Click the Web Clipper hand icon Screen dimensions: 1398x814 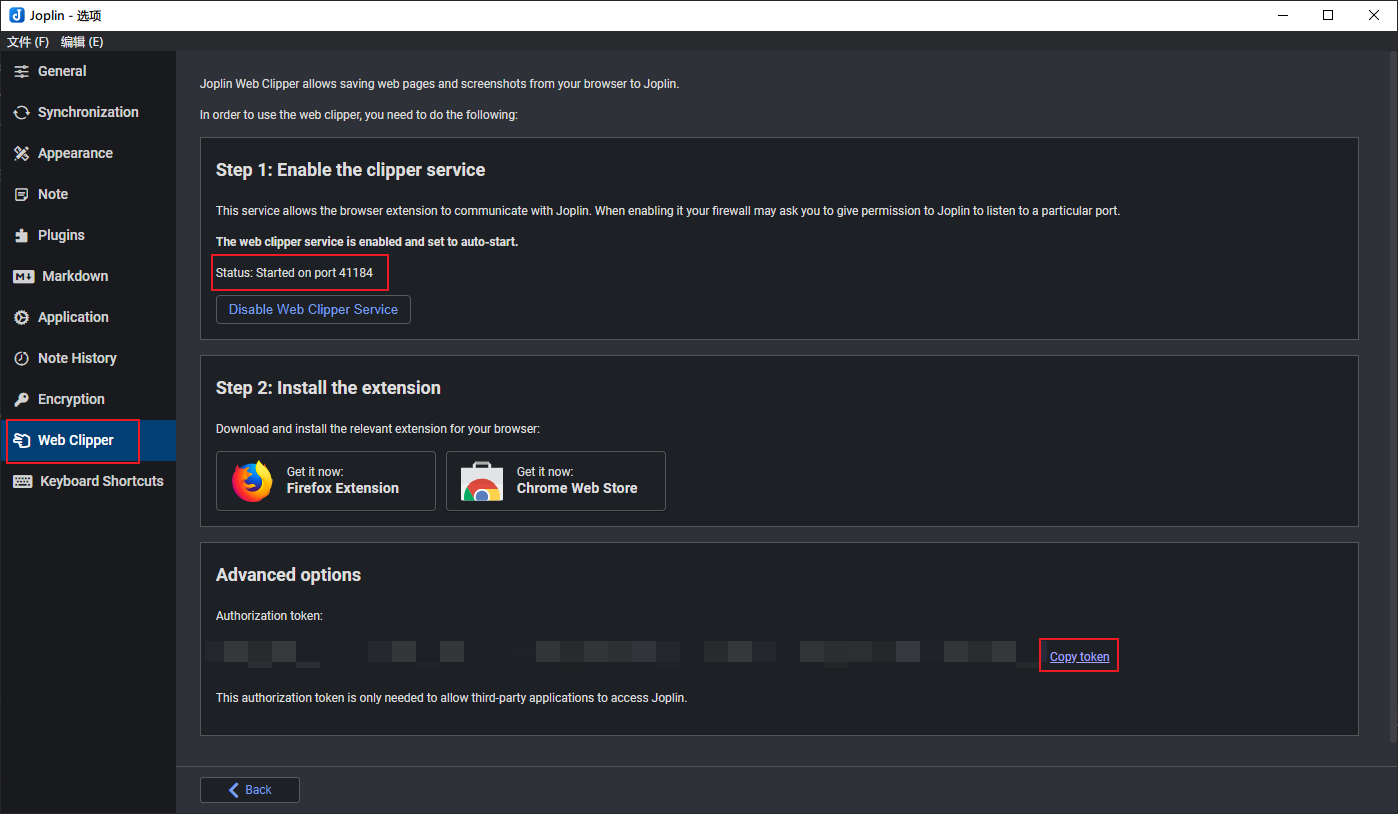click(21, 441)
